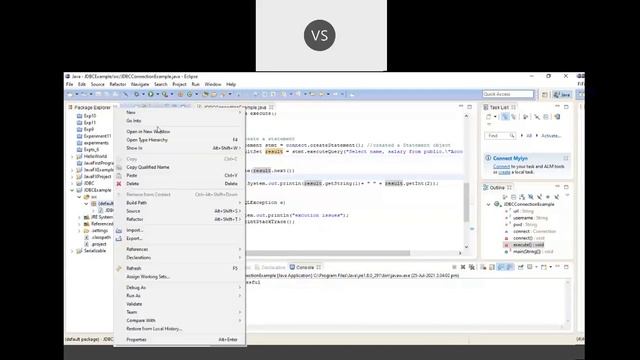Choose Copy Qualified Name
Image resolution: width=640 pixels, height=360 pixels.
[180, 167]
